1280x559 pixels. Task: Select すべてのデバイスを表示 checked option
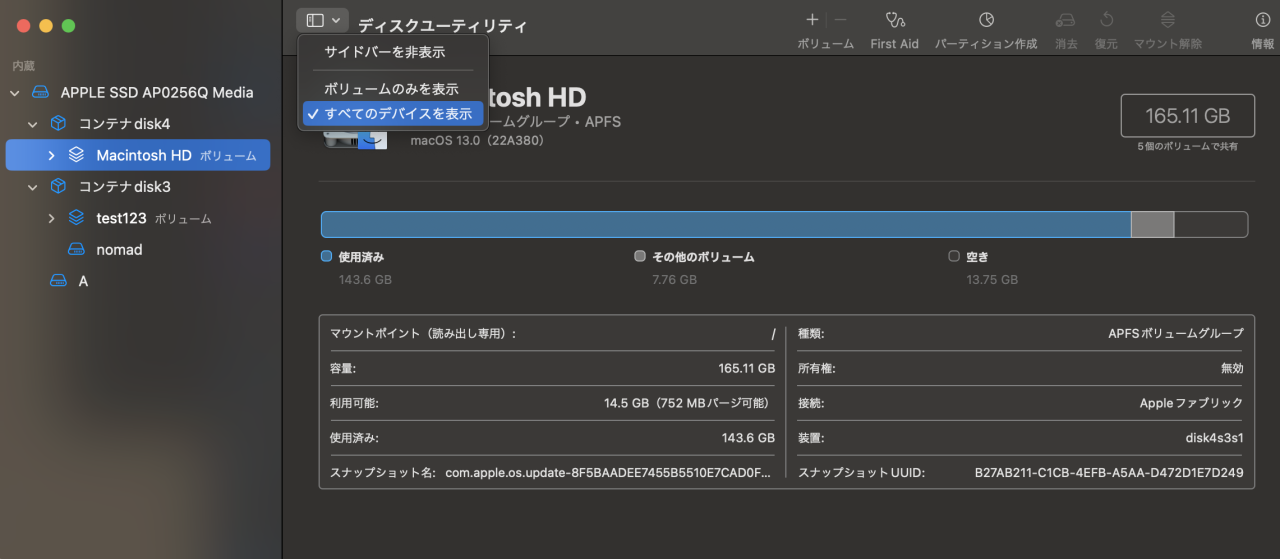coord(397,114)
